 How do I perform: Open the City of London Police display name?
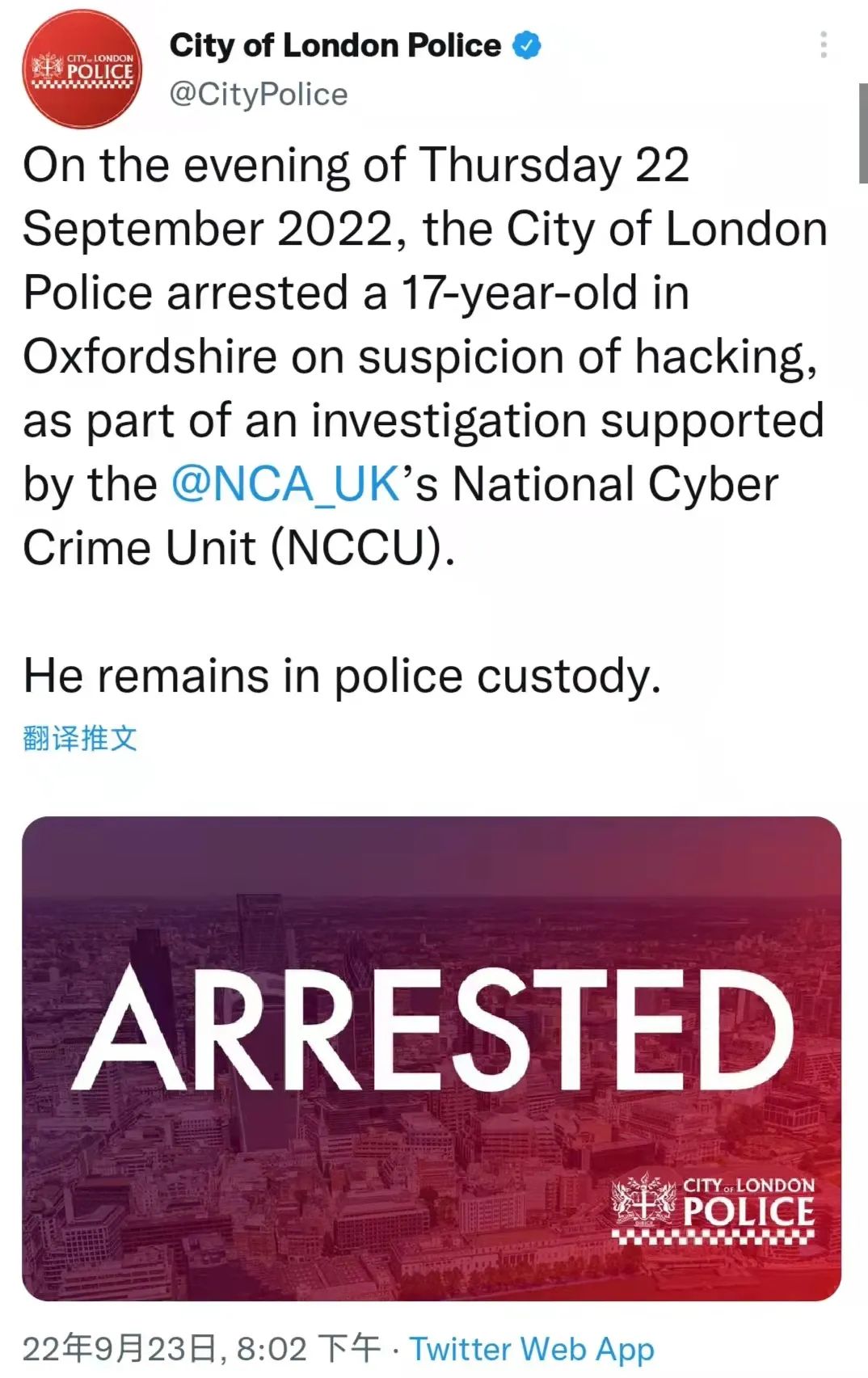[x=335, y=46]
